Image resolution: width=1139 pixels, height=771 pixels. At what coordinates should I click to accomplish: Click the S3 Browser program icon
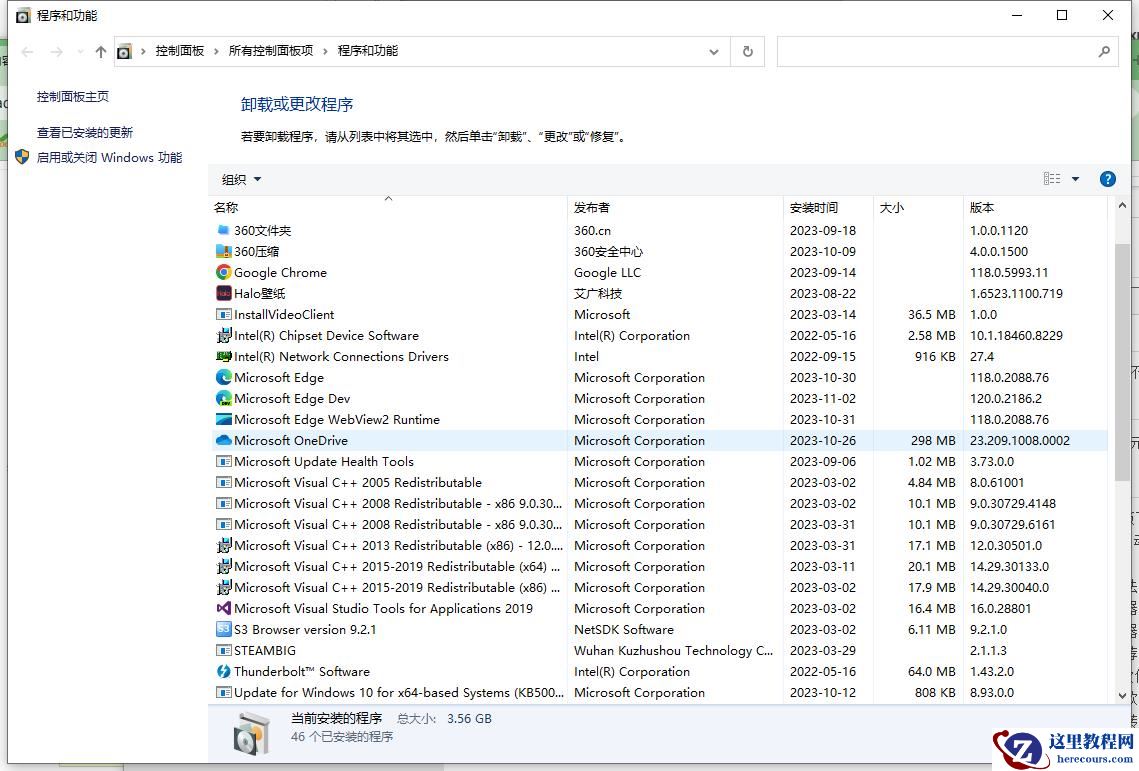(222, 629)
